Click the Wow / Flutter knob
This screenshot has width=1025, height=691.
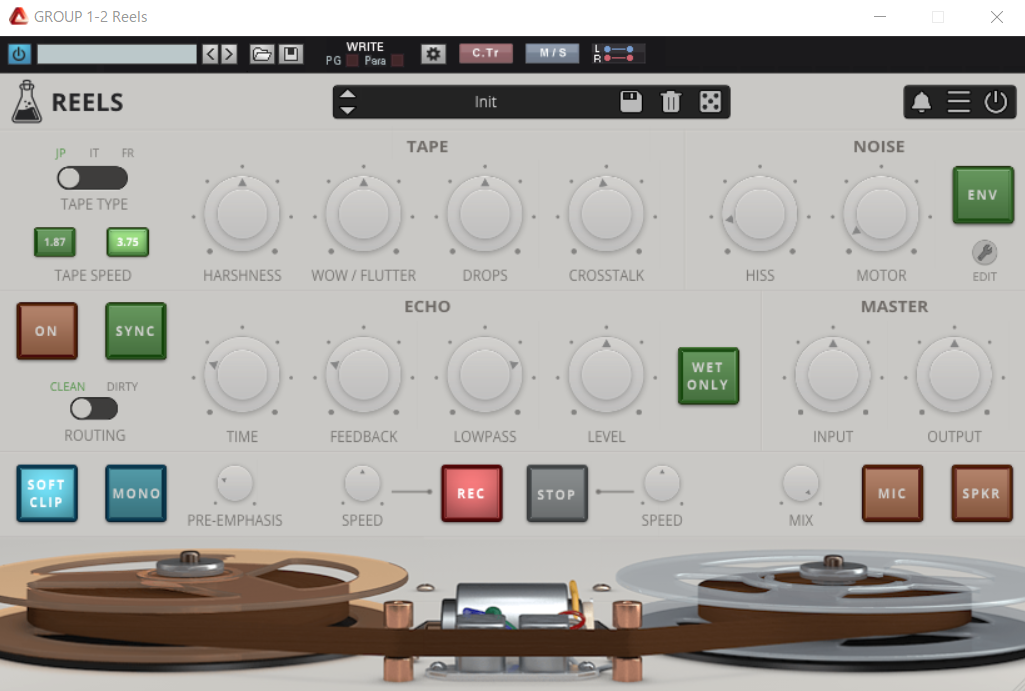(x=363, y=214)
